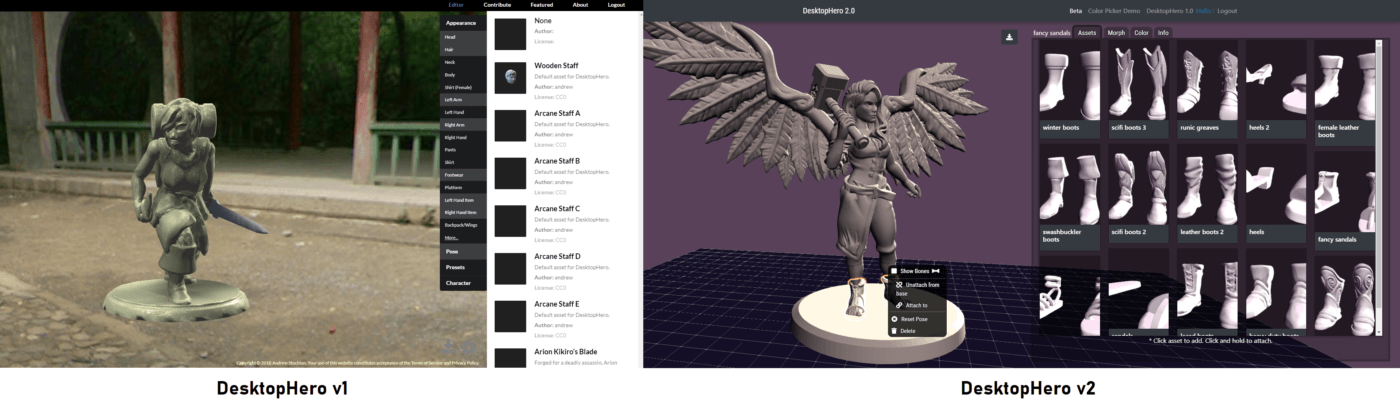Expand the Pose section in v1

pyautogui.click(x=463, y=252)
